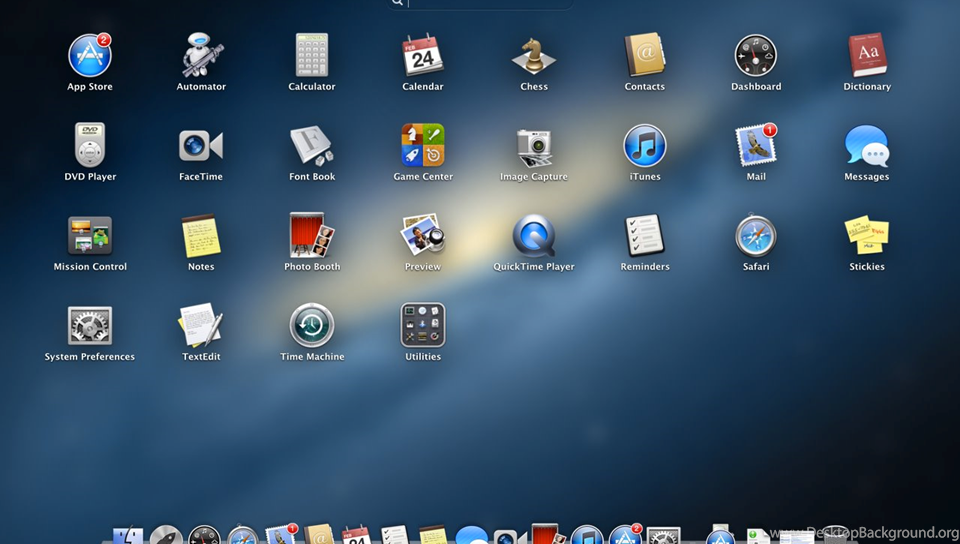Launch FaceTime from the Launchpad grid
This screenshot has width=960, height=544.
pyautogui.click(x=201, y=146)
